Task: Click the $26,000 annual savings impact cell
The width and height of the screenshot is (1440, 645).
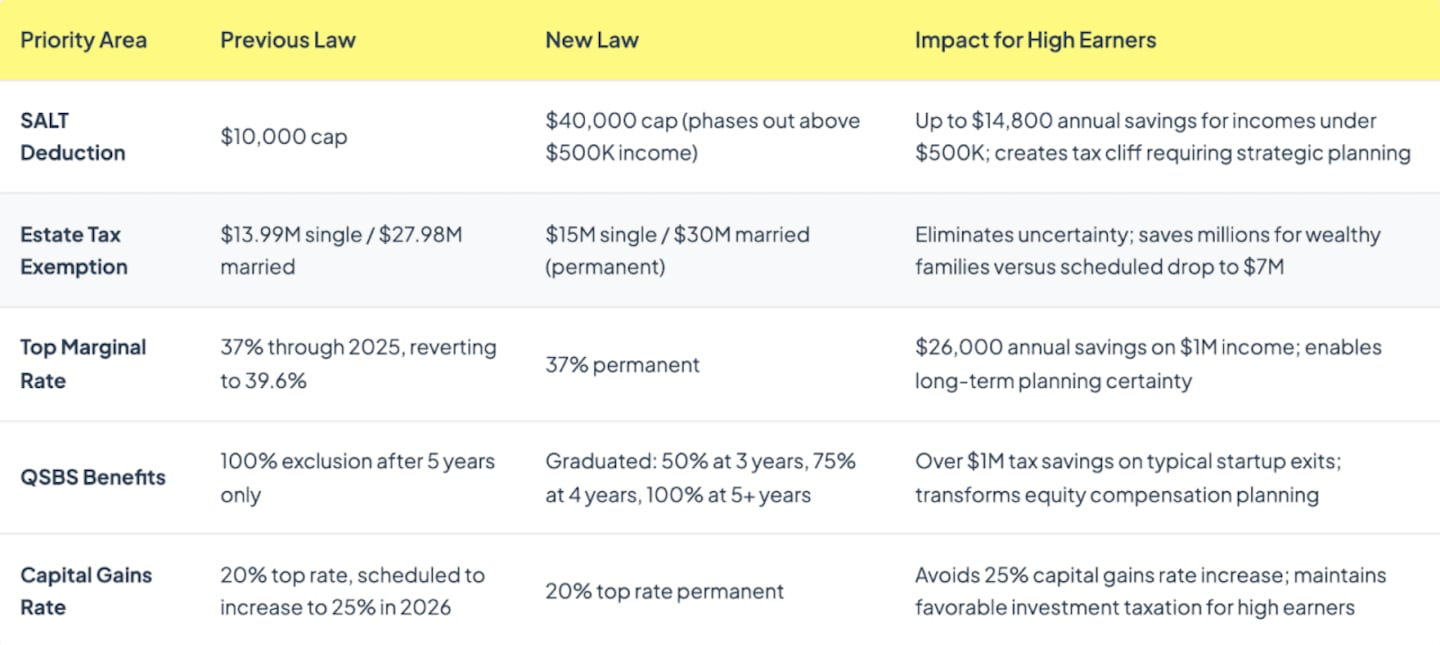Action: click(x=1148, y=364)
